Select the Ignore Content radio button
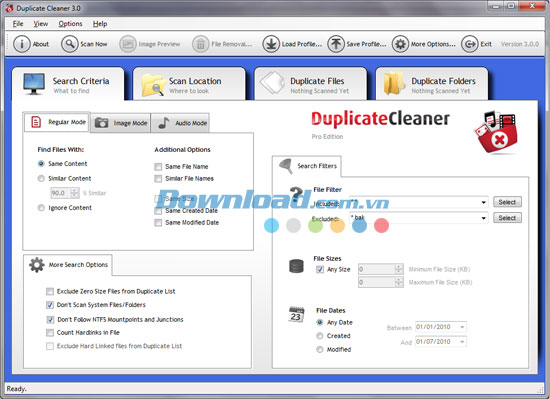The height and width of the screenshot is (399, 550). 41,208
